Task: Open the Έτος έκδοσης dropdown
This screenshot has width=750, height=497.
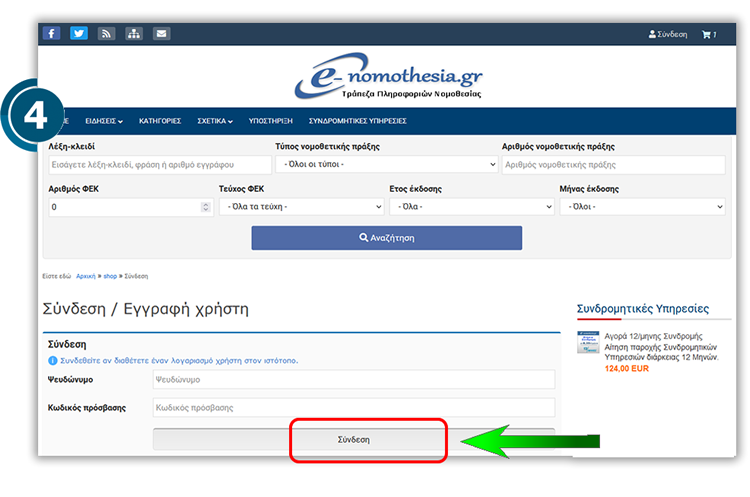Action: coord(472,207)
